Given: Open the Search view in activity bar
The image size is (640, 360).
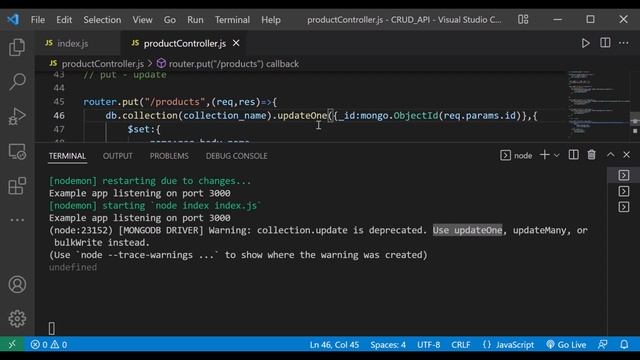Looking at the screenshot, I should pos(17,82).
